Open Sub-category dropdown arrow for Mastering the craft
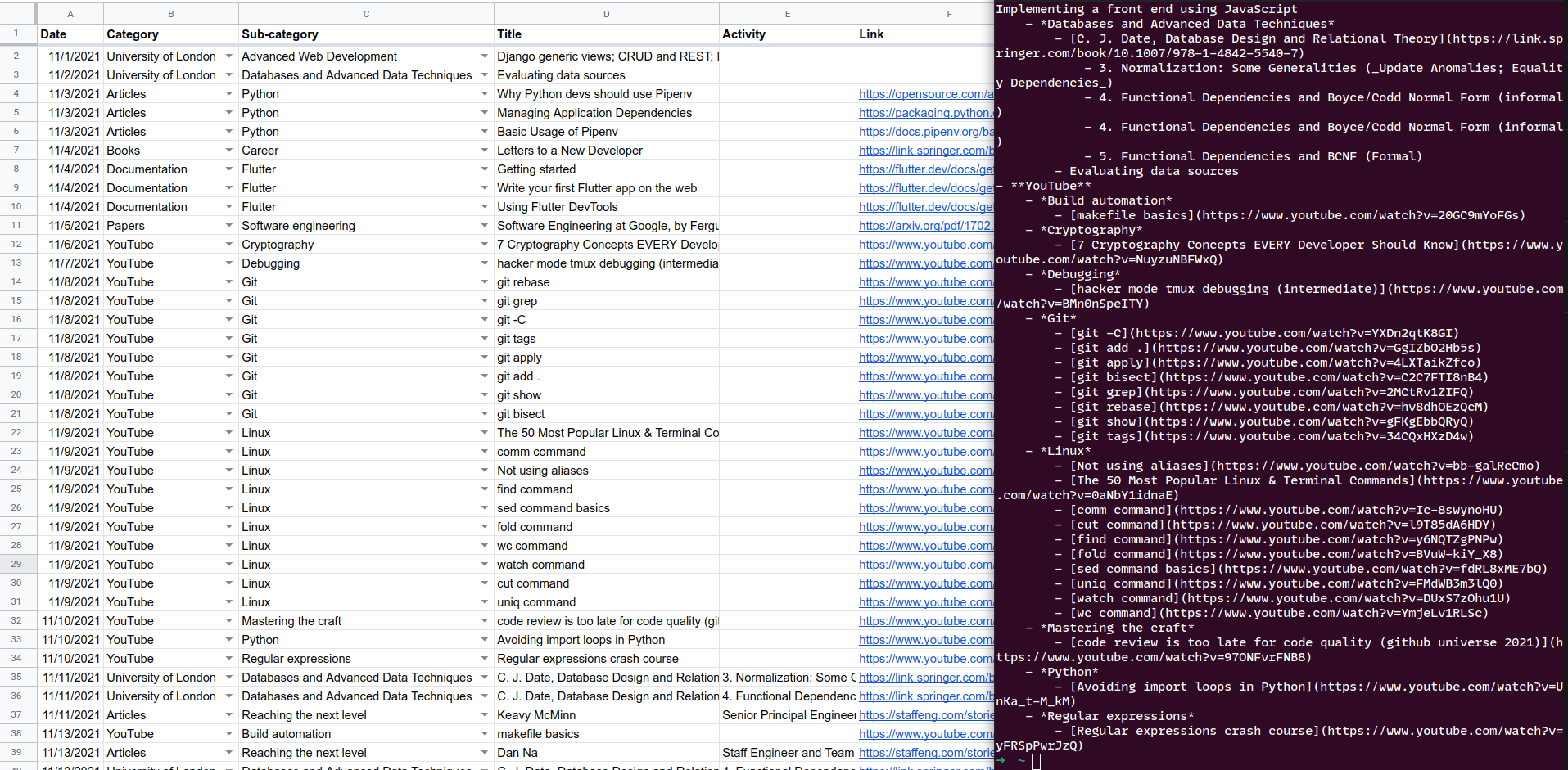The height and width of the screenshot is (770, 1568). [x=485, y=621]
